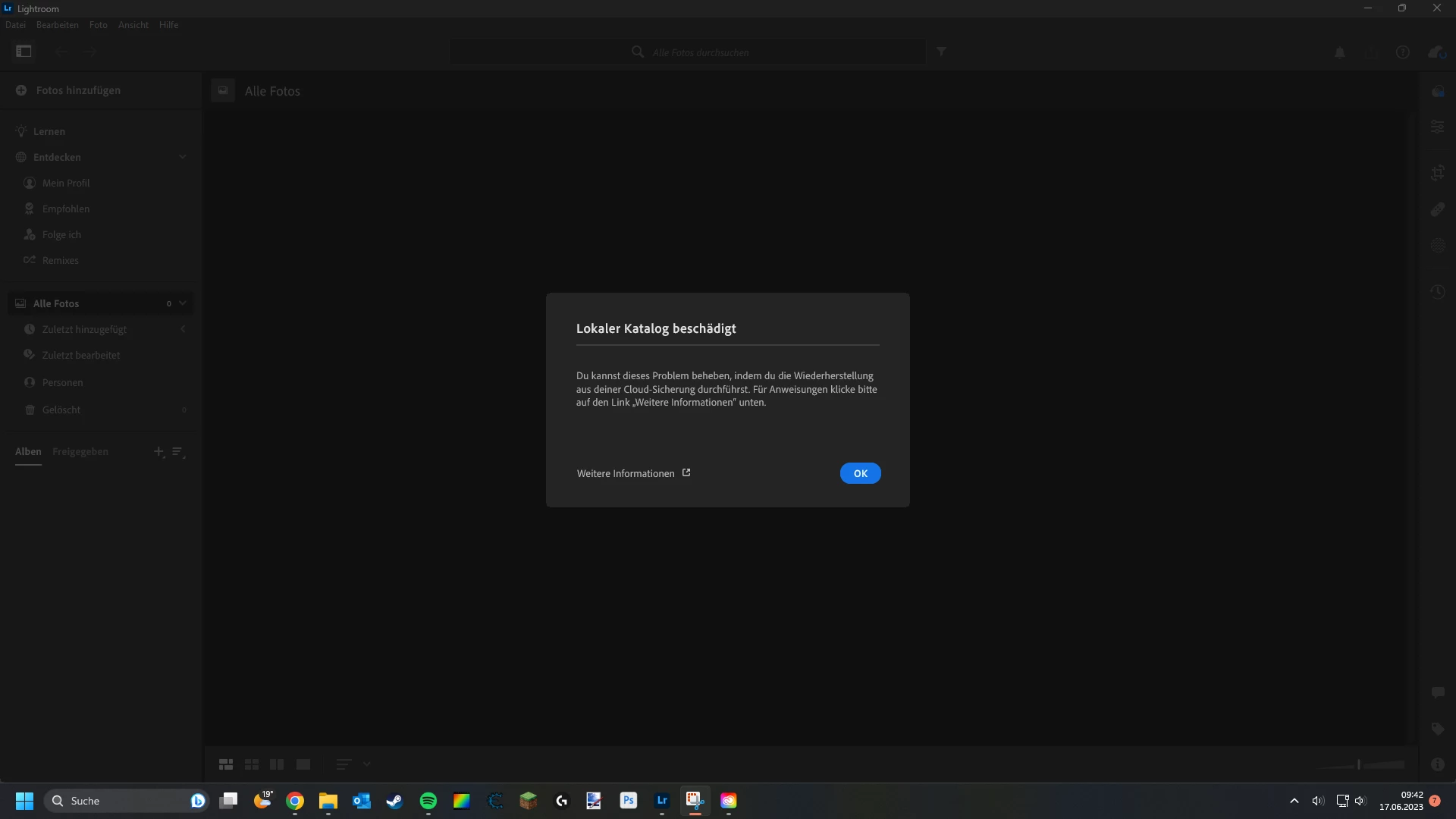Image resolution: width=1456 pixels, height=819 pixels.
Task: Adjust the thumbnail size slider
Action: (1359, 764)
